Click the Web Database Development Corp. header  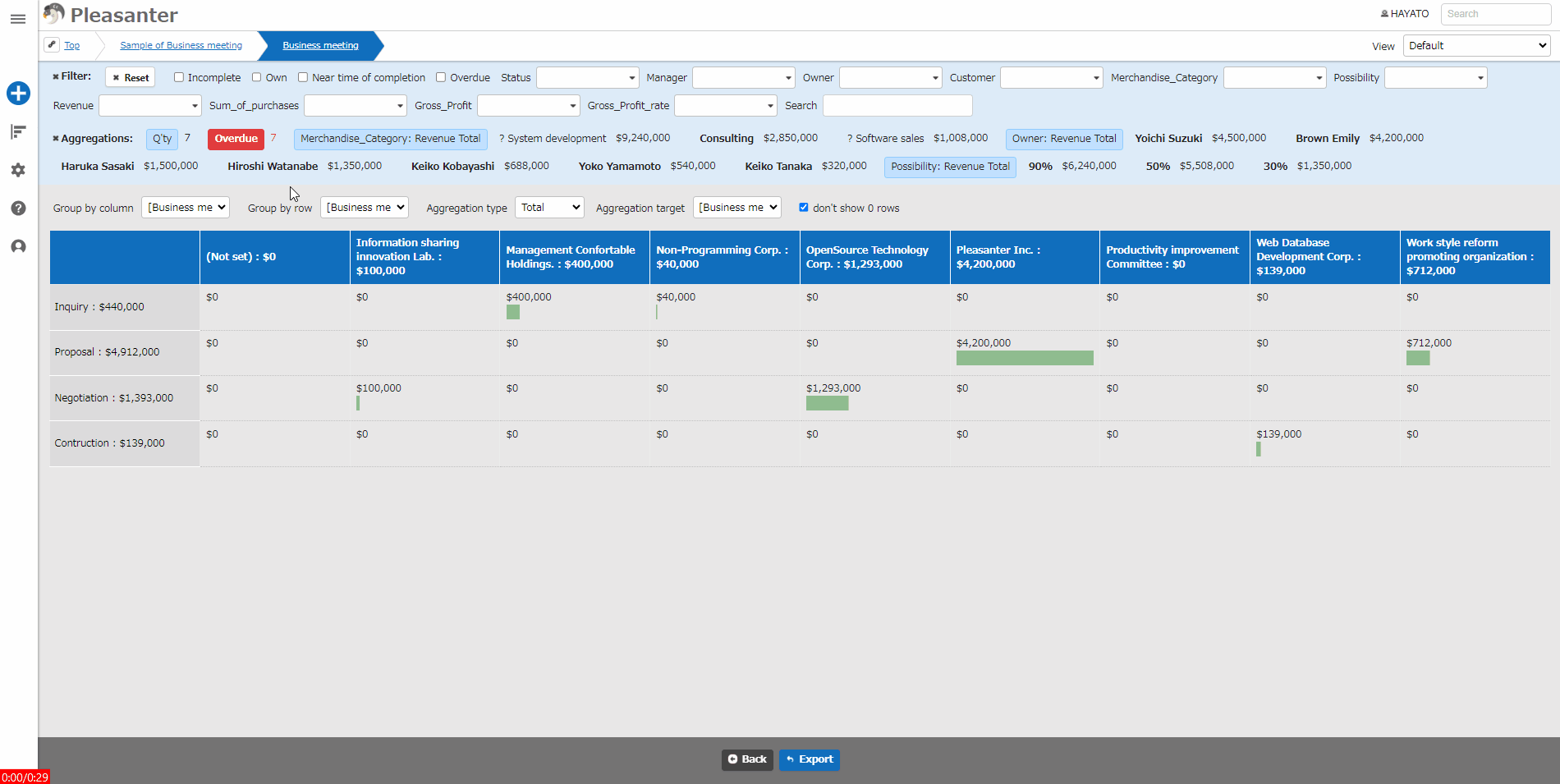click(x=1324, y=257)
